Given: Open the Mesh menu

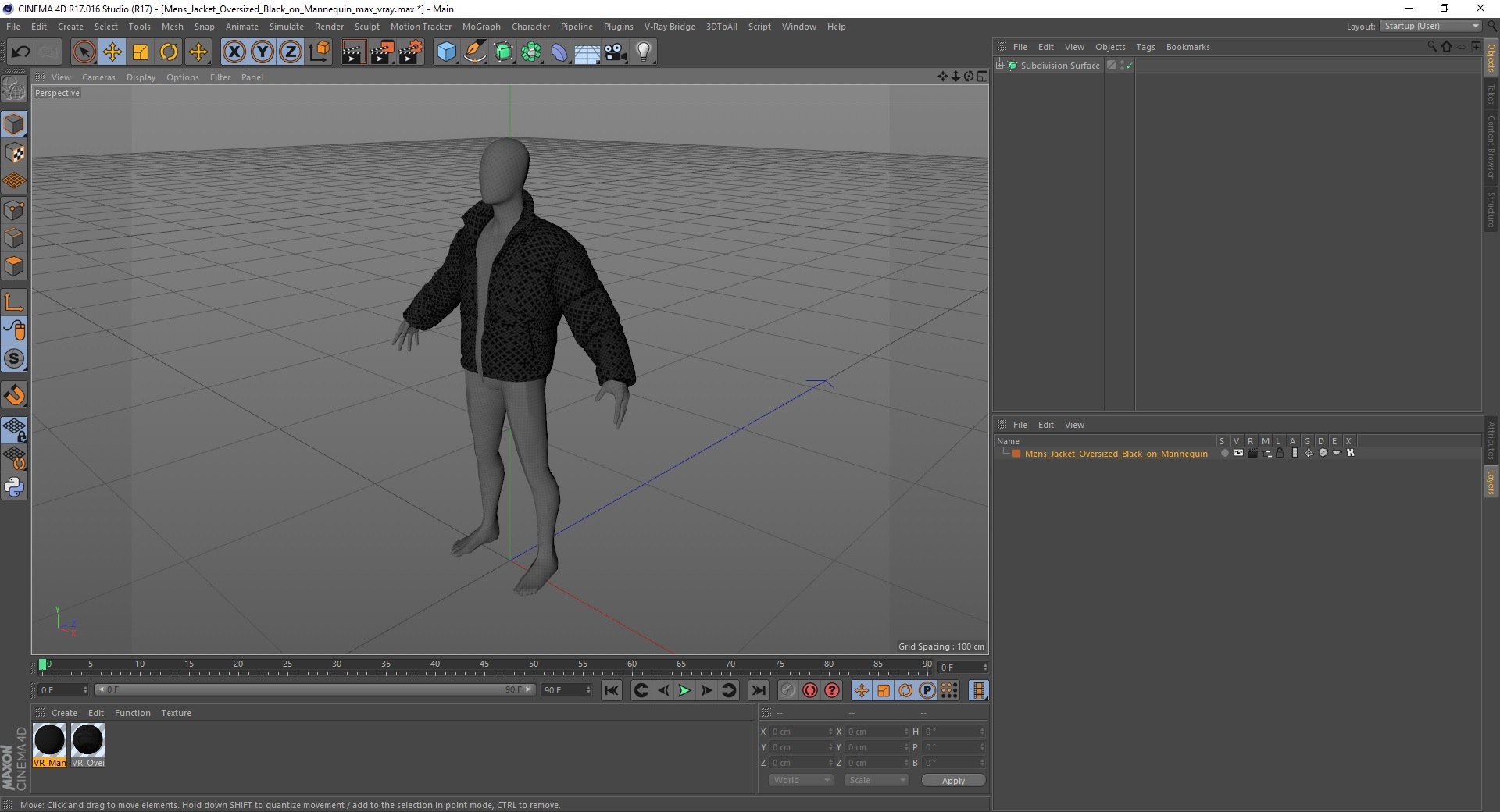Looking at the screenshot, I should (173, 27).
